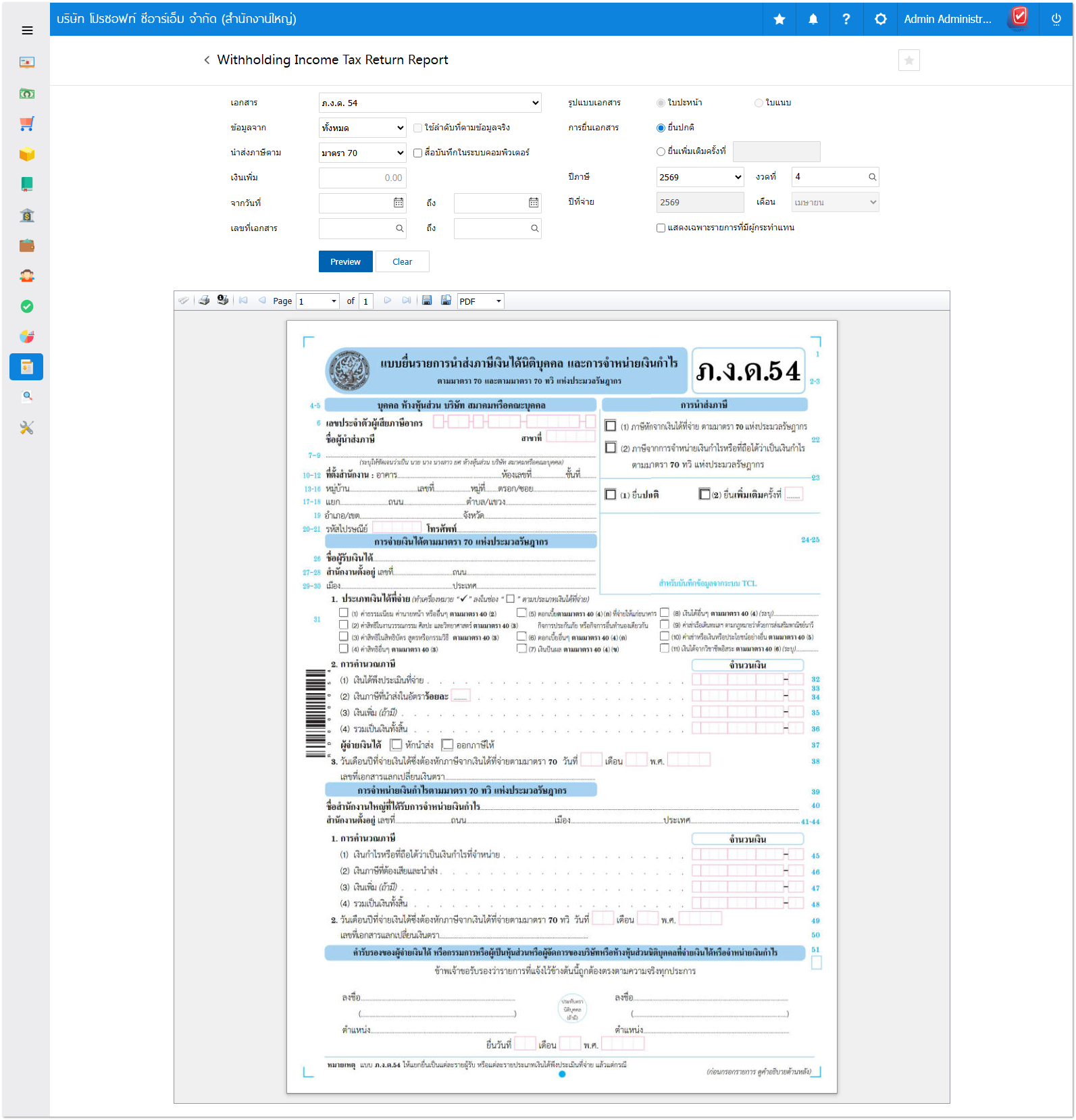Click the pie chart icon in sidebar

pyautogui.click(x=27, y=336)
